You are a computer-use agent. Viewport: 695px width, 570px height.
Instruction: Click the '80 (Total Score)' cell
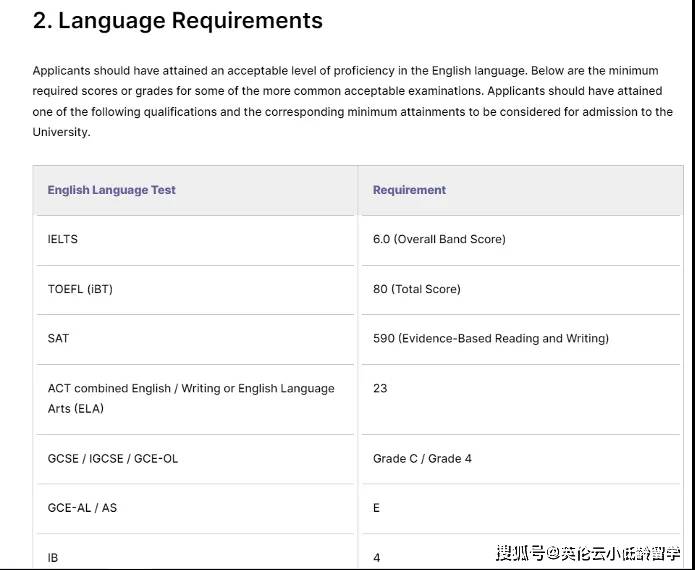click(520, 290)
